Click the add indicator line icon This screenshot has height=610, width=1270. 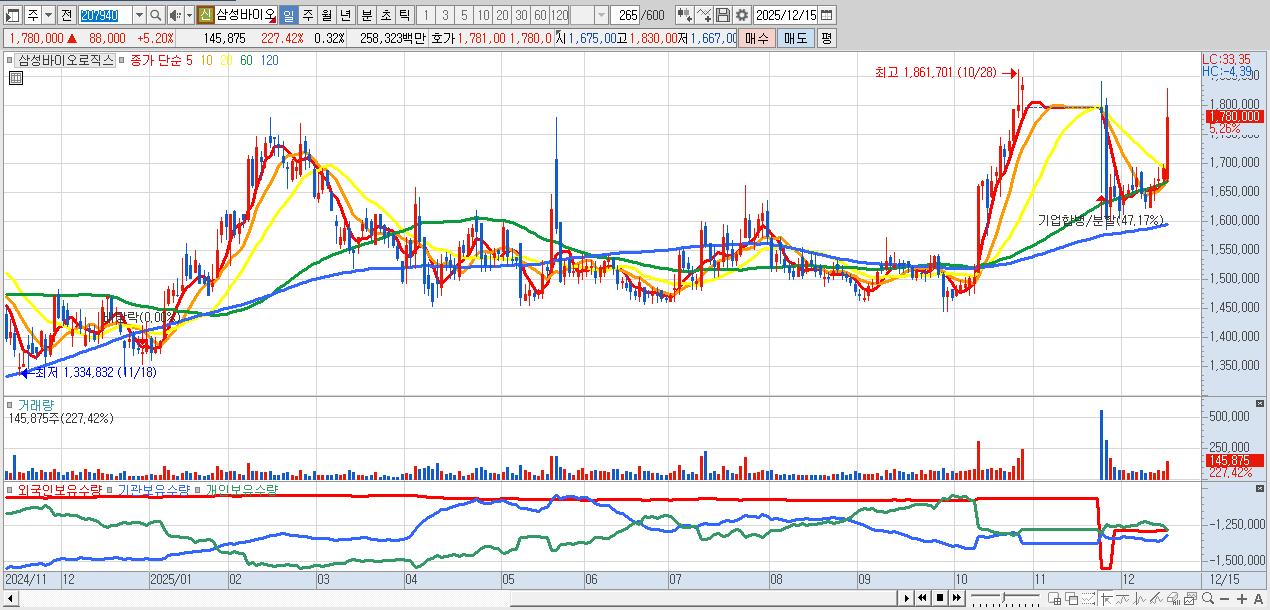704,15
